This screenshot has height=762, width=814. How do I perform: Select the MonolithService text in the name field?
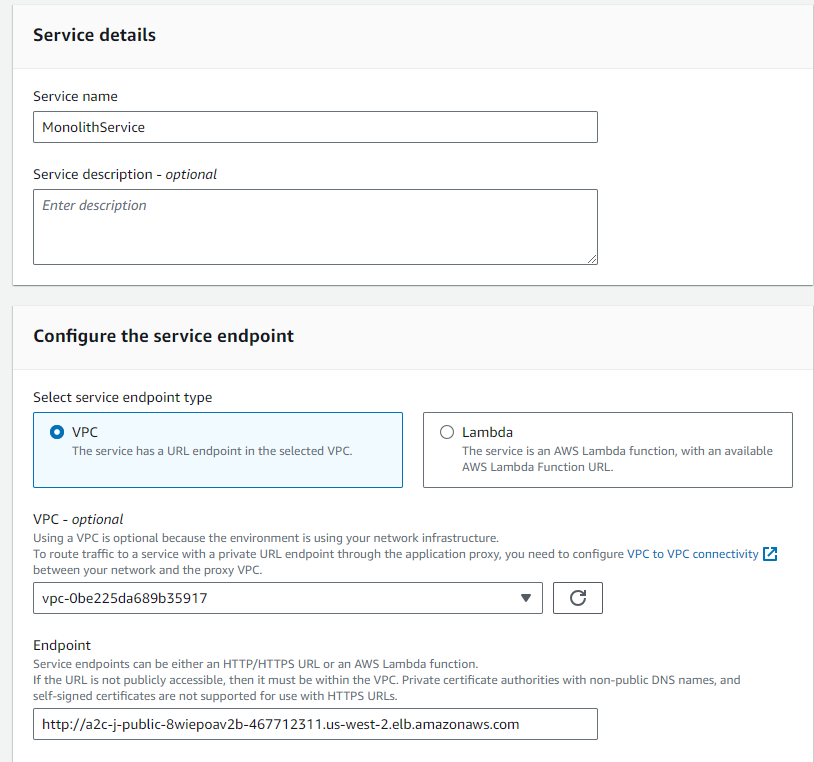pyautogui.click(x=95, y=127)
